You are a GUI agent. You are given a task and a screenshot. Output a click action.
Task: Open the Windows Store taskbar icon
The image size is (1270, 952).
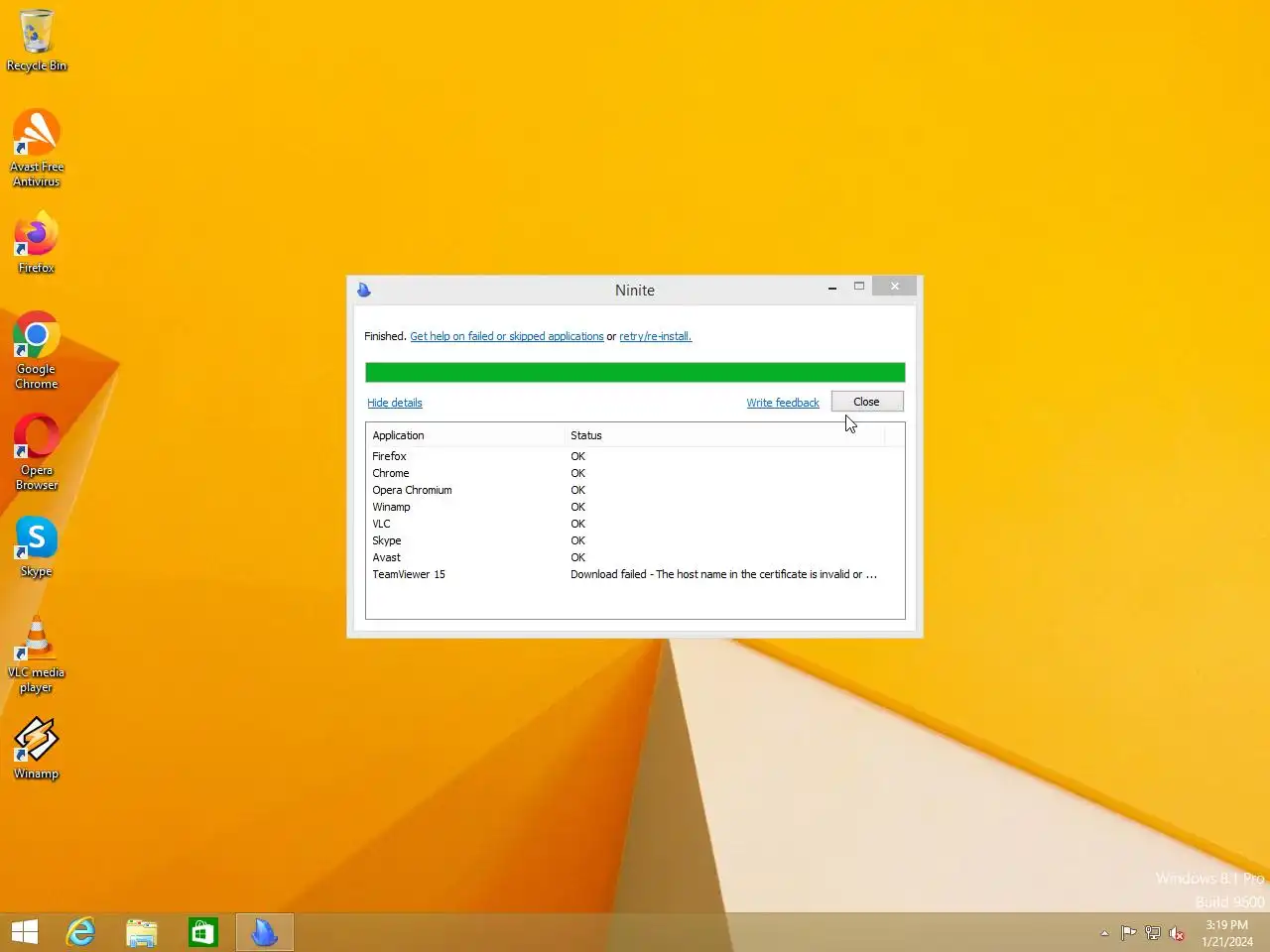pyautogui.click(x=203, y=932)
